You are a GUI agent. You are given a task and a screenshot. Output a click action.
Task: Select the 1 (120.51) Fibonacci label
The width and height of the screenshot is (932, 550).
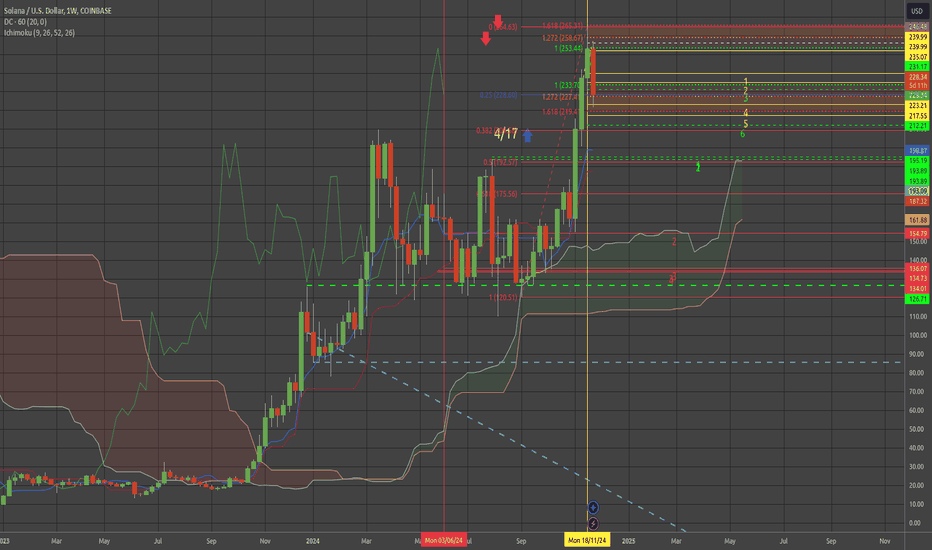point(503,297)
